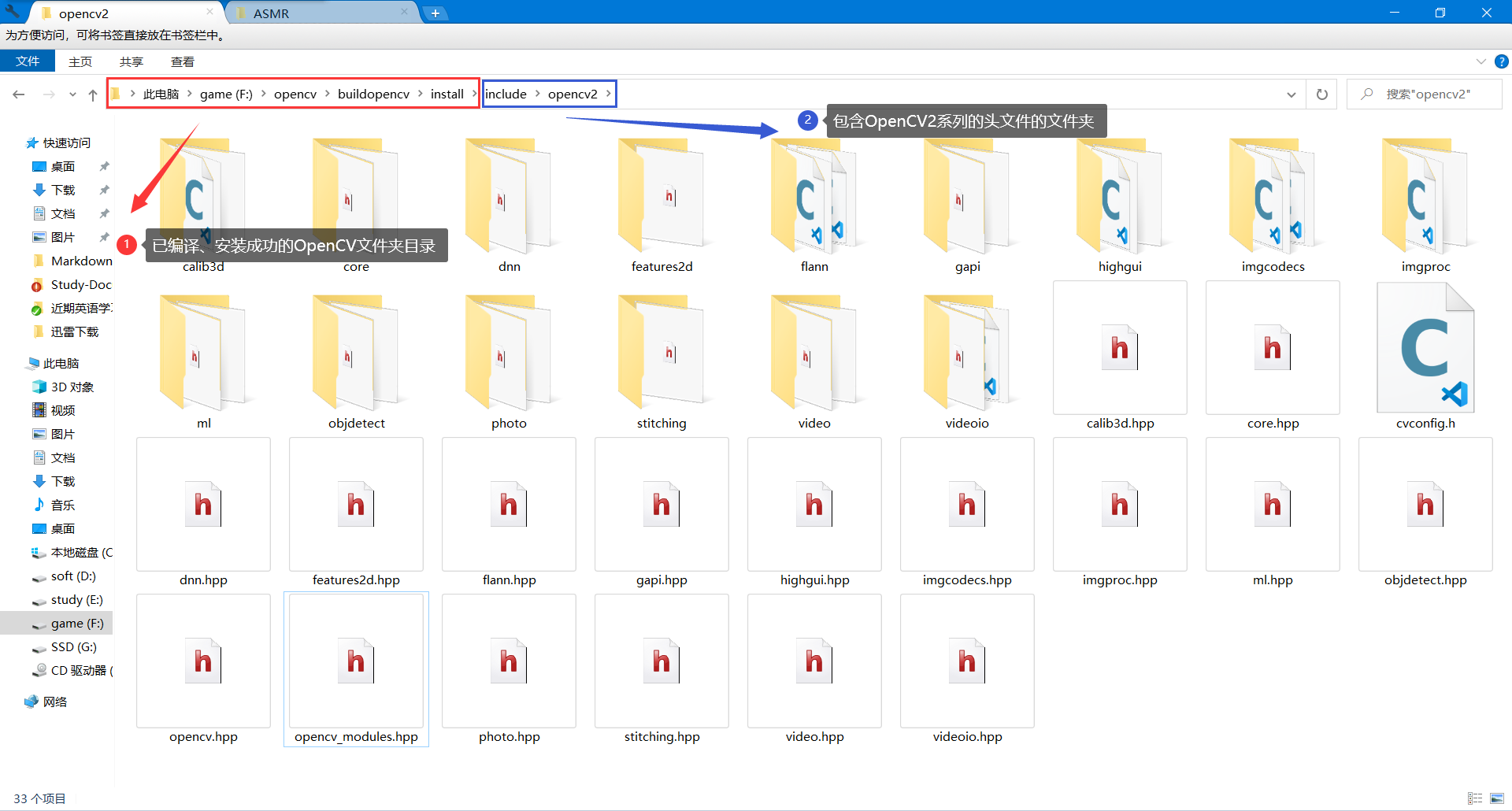Open the stitching folder
Viewport: 1512px width, 811px height.
(661, 361)
